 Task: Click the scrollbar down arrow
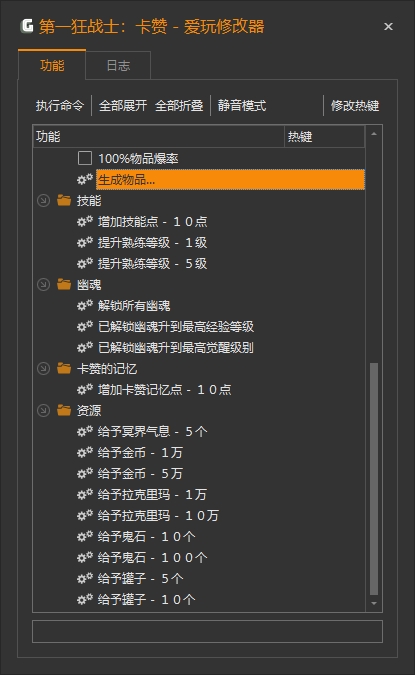click(374, 604)
